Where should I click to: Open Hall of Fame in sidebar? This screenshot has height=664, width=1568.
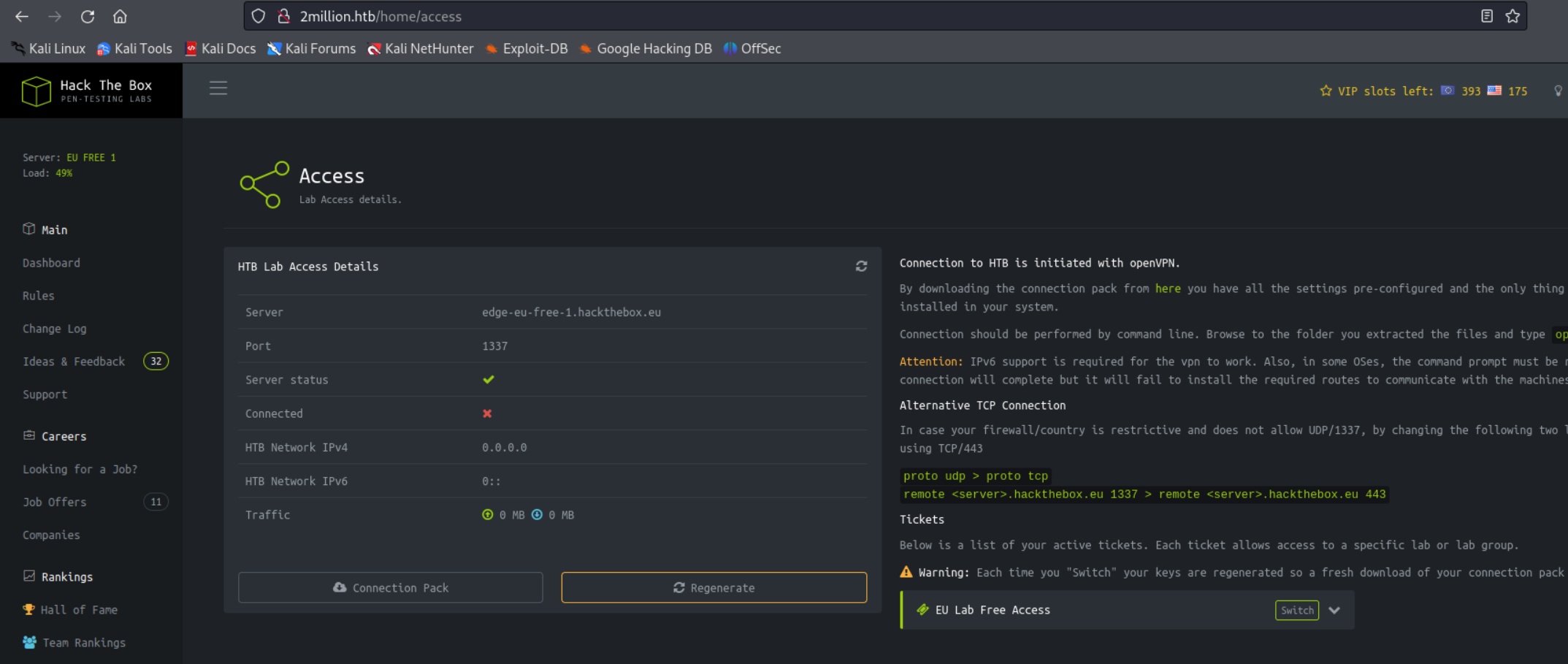coord(70,609)
